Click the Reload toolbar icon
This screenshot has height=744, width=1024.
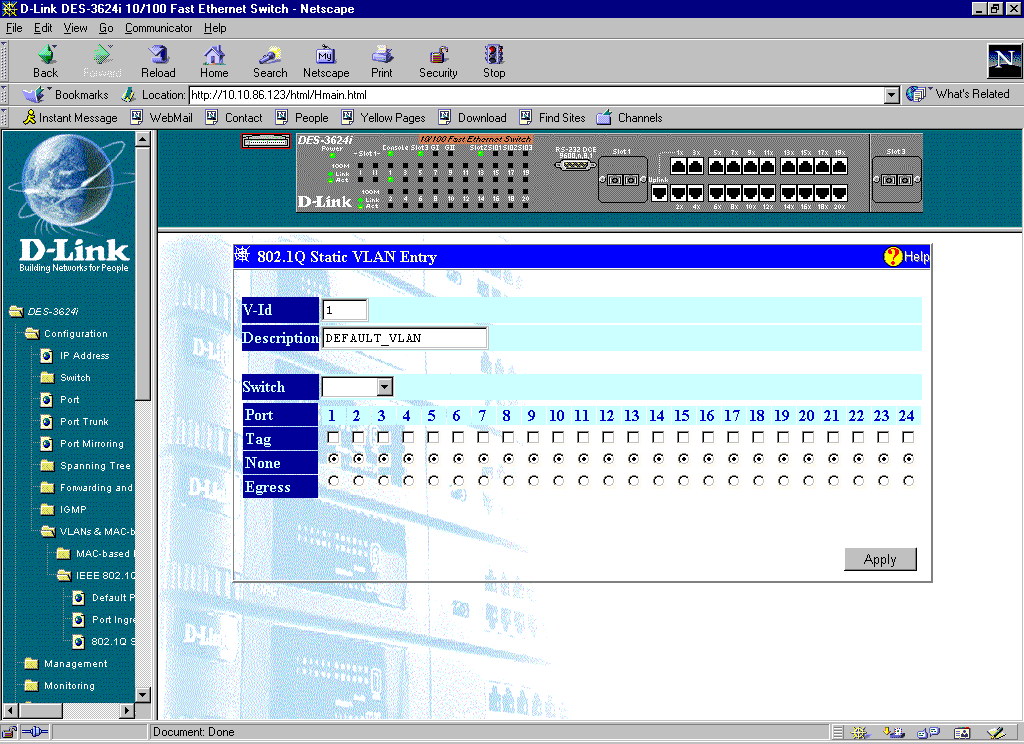point(158,56)
